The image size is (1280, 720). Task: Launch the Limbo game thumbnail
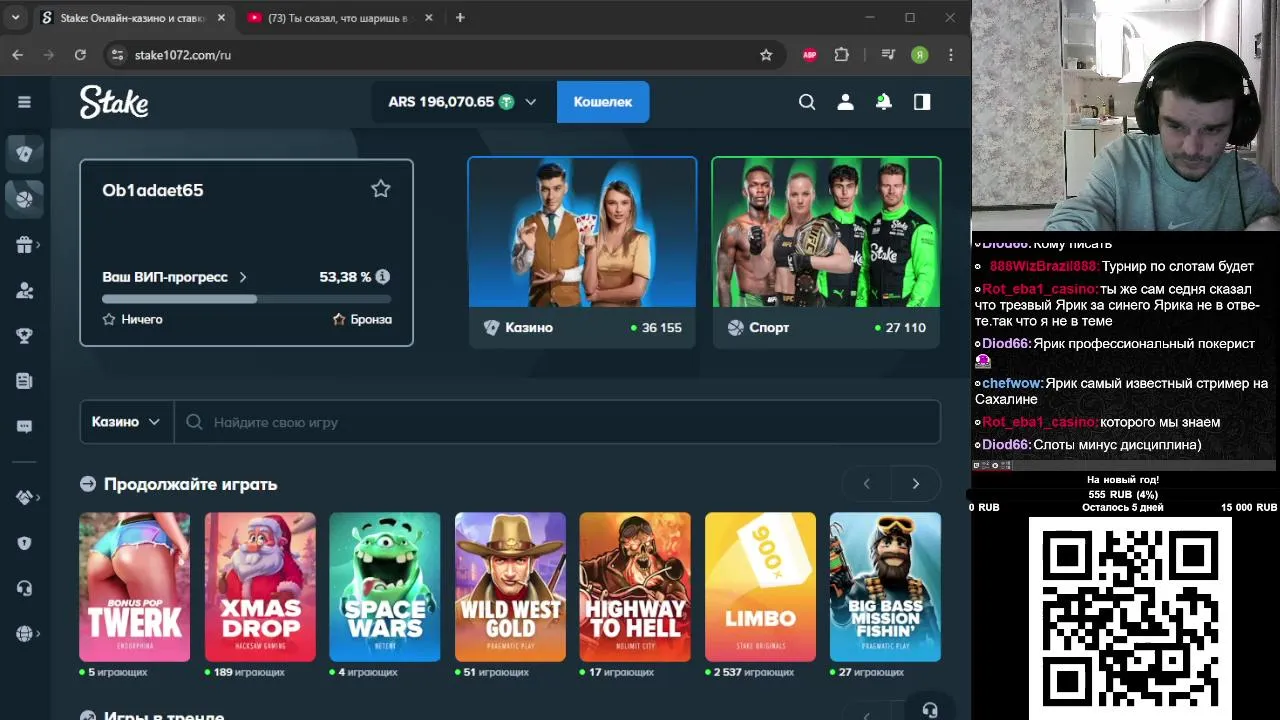tap(760, 587)
